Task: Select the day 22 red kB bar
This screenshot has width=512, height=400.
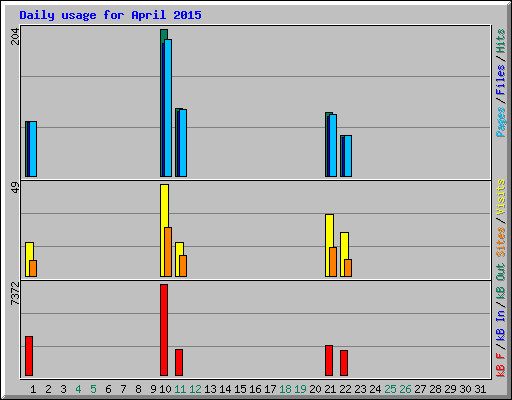Action: click(344, 363)
